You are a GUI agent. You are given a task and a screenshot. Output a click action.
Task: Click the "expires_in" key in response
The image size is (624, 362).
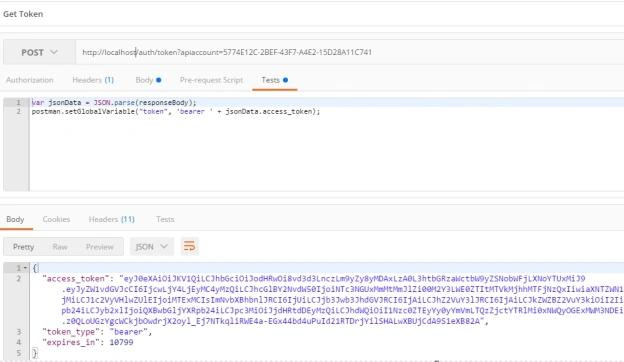[71, 342]
